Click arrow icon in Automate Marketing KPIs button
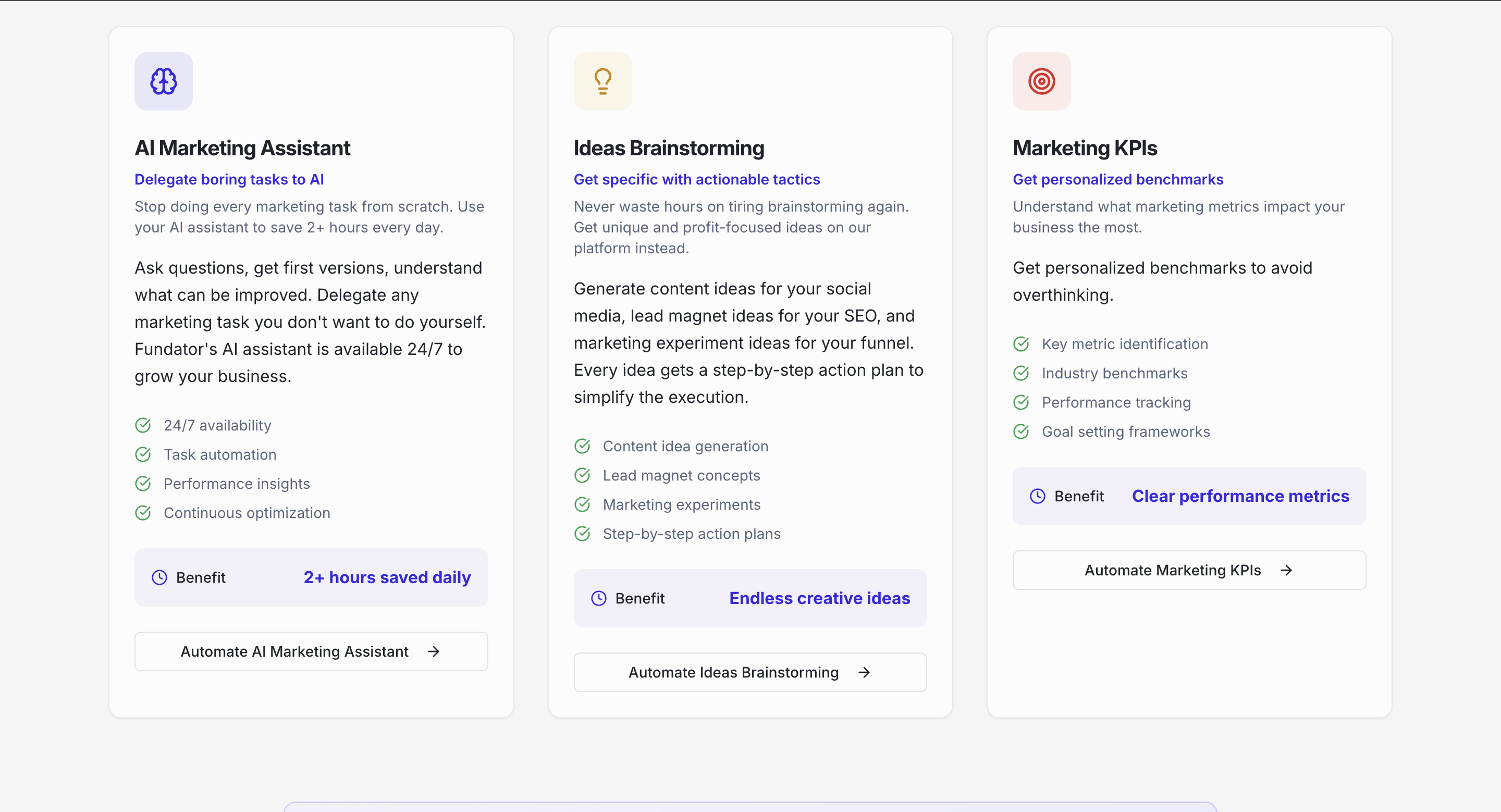Screen dimensions: 1501x812 (x=1286, y=570)
